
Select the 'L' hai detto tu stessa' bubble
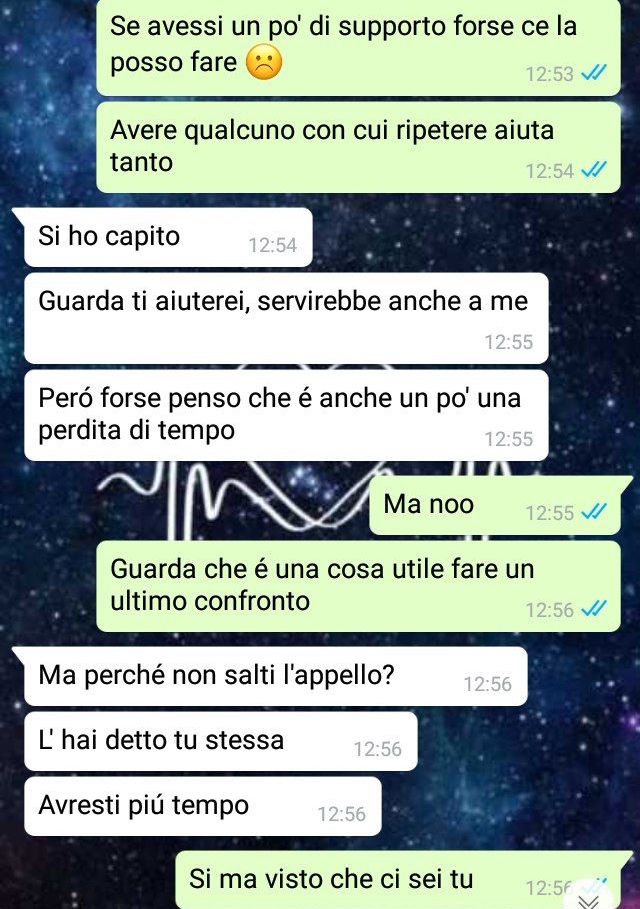[221, 741]
